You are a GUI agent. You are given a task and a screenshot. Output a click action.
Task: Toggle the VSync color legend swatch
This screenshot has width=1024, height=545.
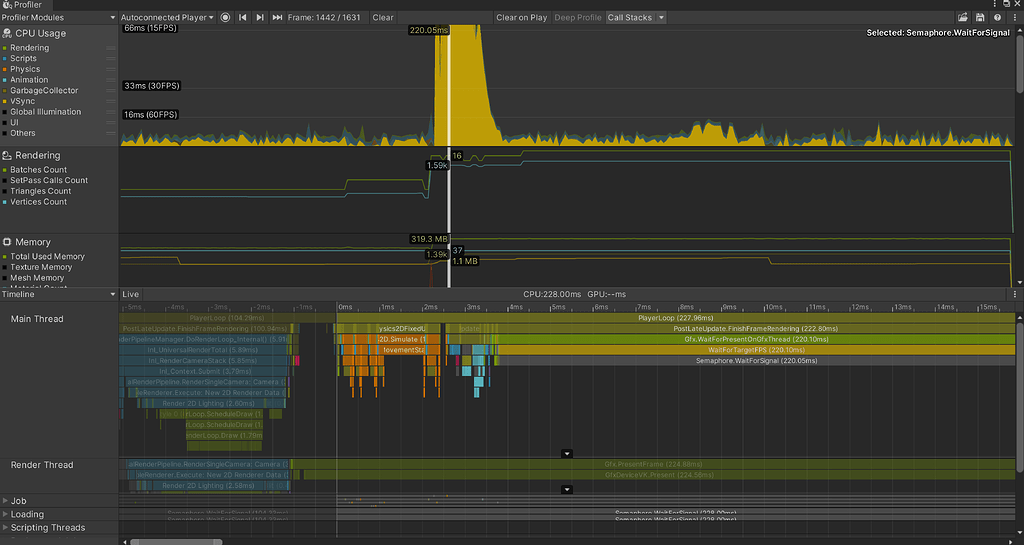(x=5, y=101)
